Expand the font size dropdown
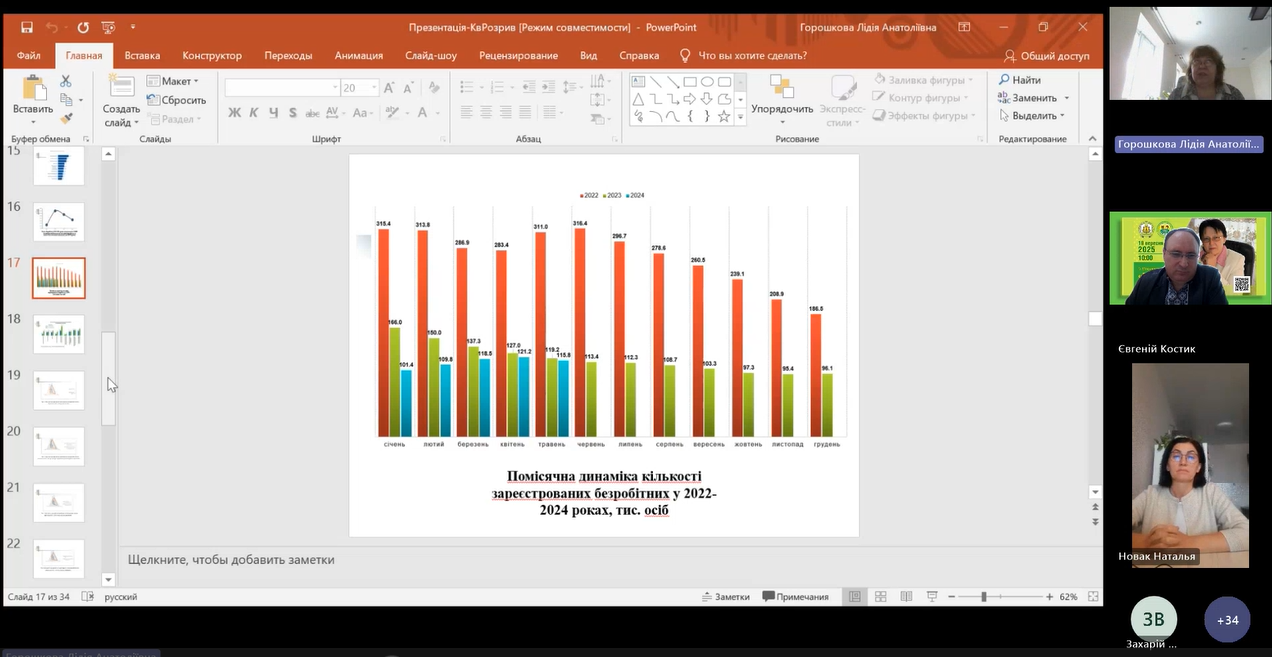Viewport: 1272px width, 657px height. (374, 88)
